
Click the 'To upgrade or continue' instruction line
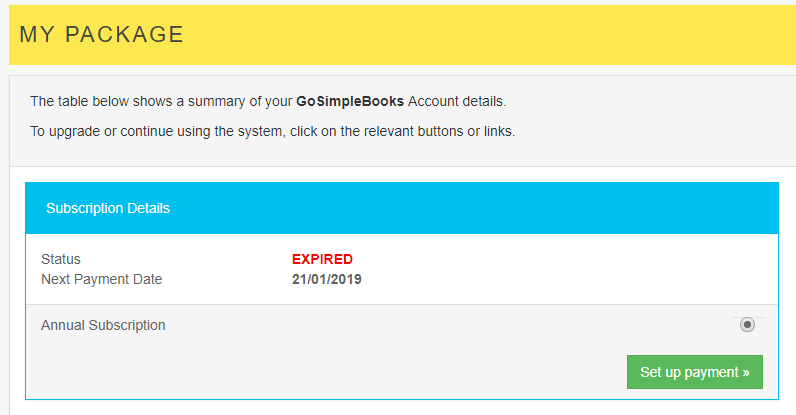272,131
